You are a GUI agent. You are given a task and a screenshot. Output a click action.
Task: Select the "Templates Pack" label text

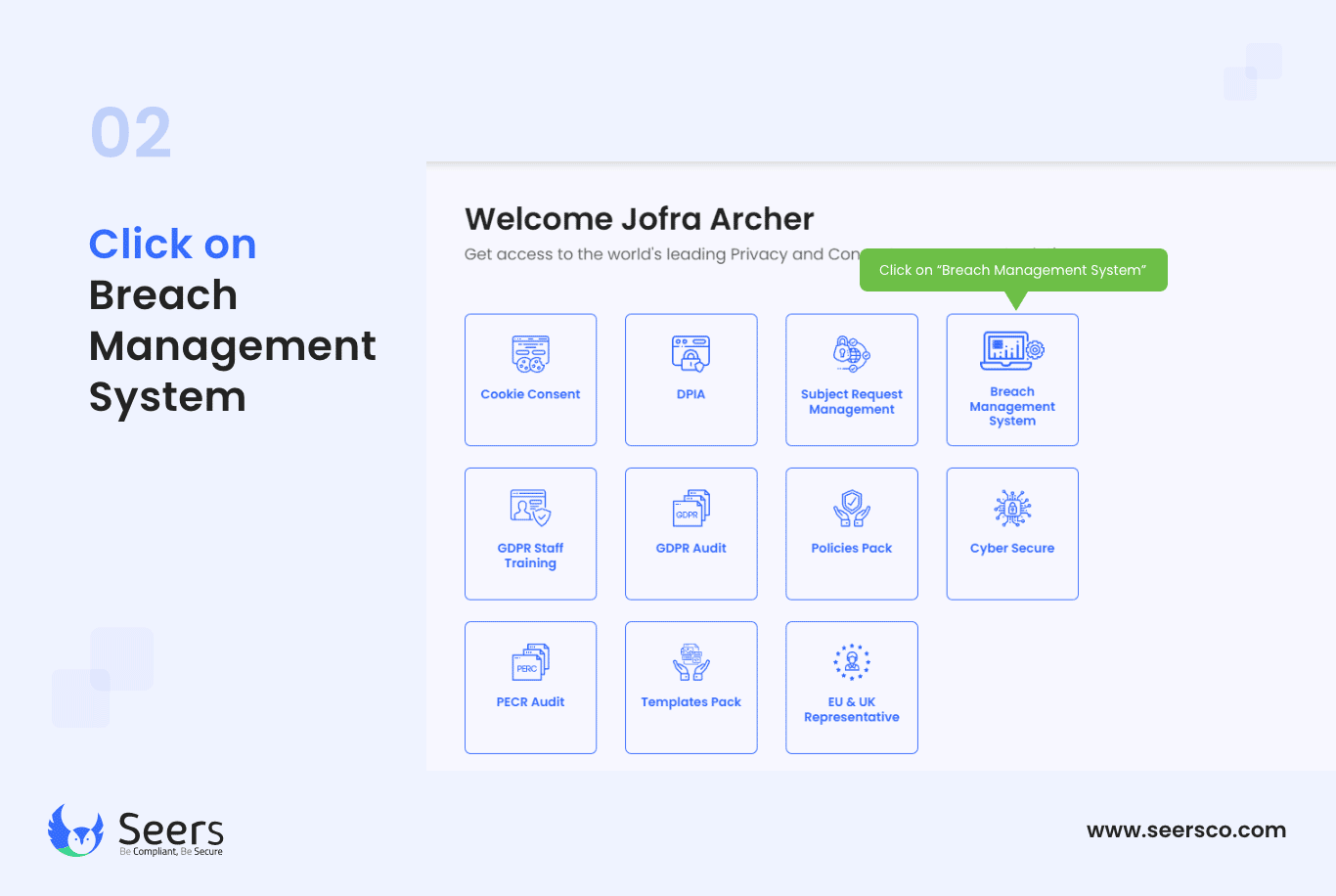690,701
